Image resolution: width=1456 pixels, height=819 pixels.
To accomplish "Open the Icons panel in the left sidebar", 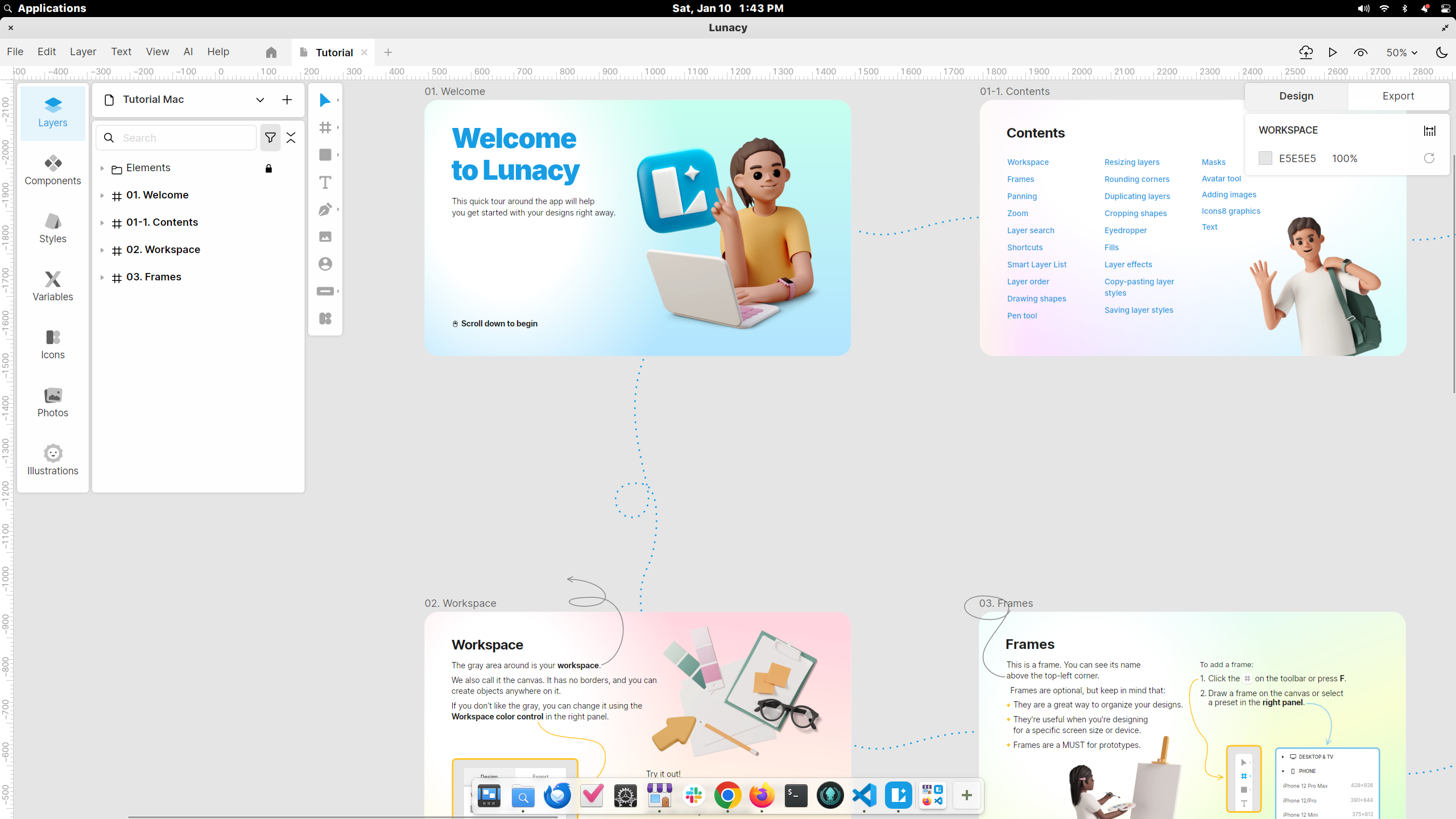I will pyautogui.click(x=52, y=344).
